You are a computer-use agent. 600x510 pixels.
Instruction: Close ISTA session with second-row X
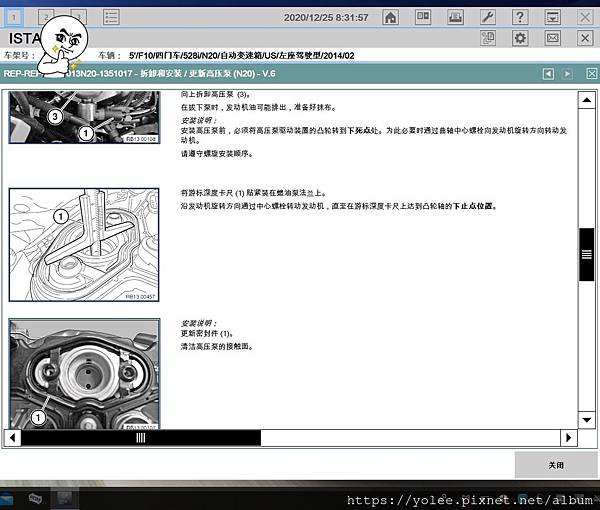point(585,38)
